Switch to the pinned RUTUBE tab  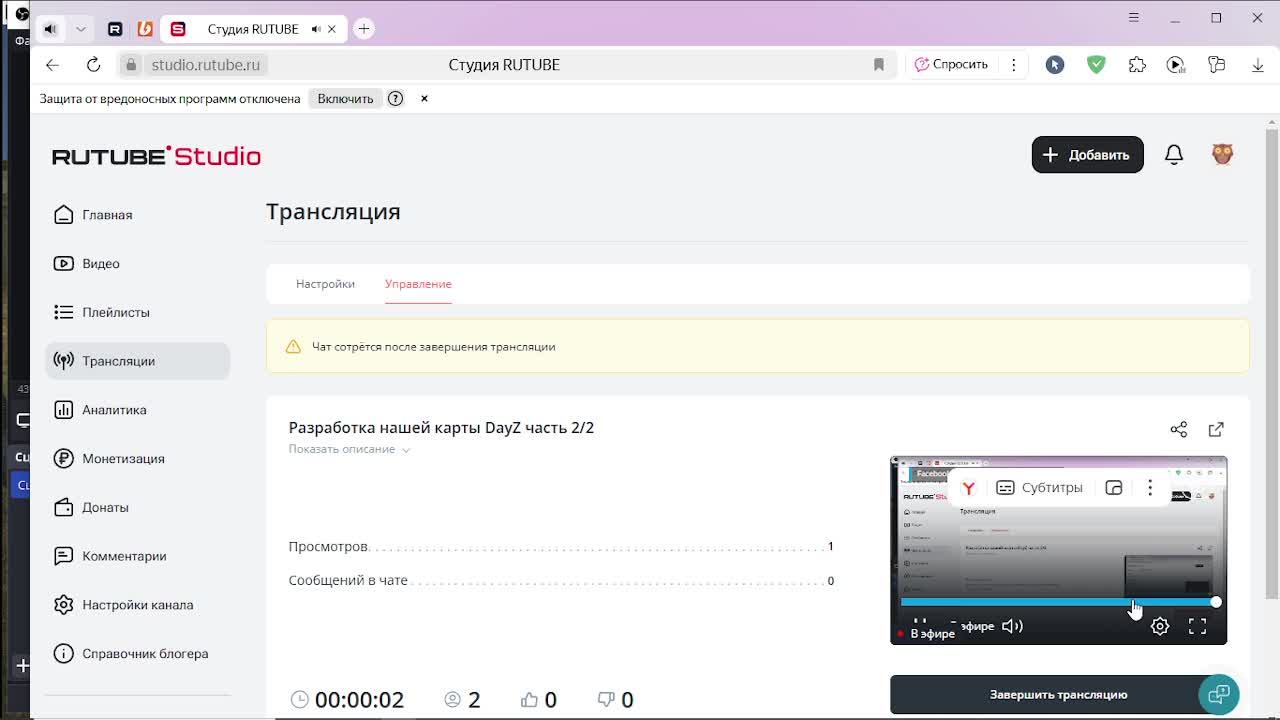pos(115,29)
